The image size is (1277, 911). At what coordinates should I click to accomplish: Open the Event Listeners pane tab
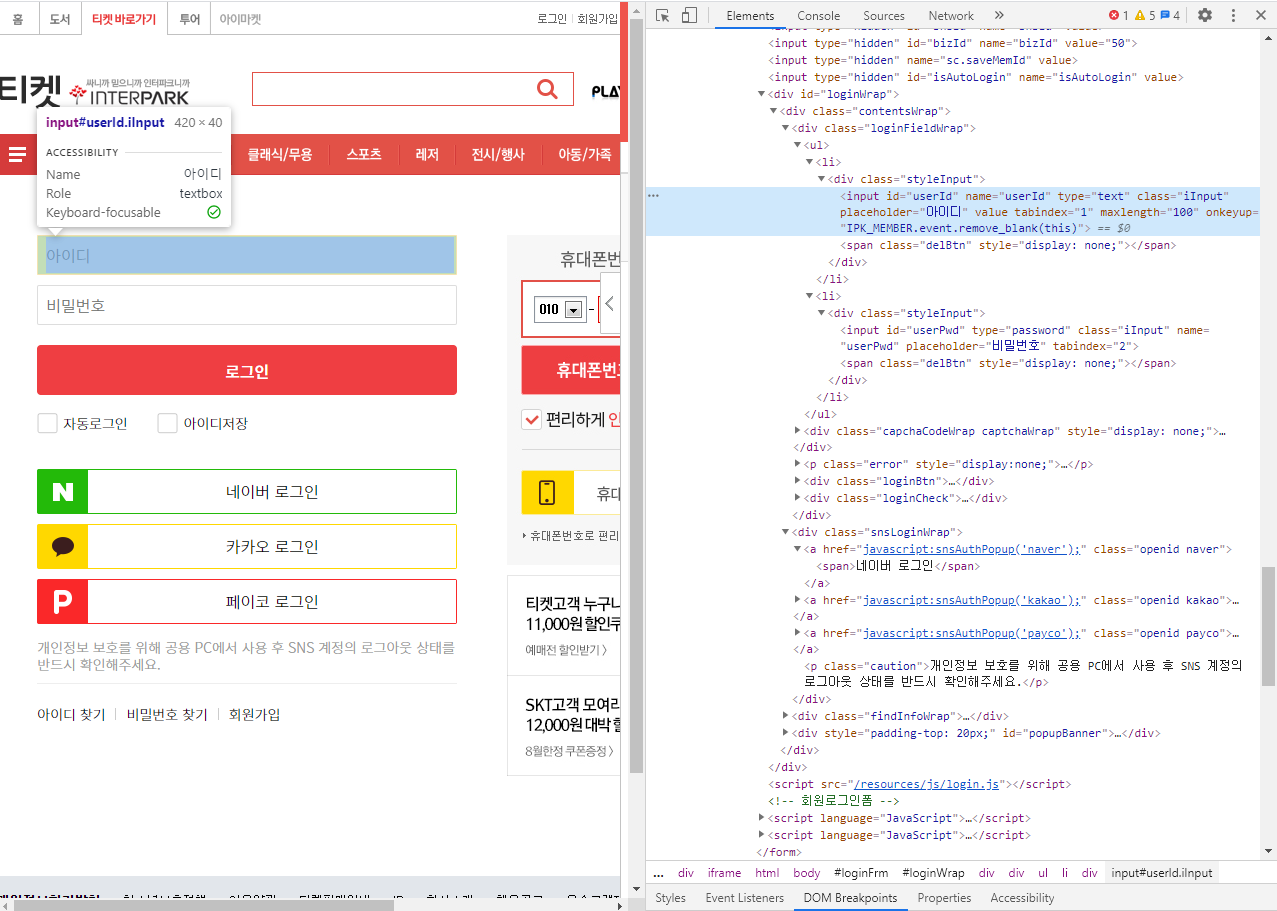tap(746, 898)
